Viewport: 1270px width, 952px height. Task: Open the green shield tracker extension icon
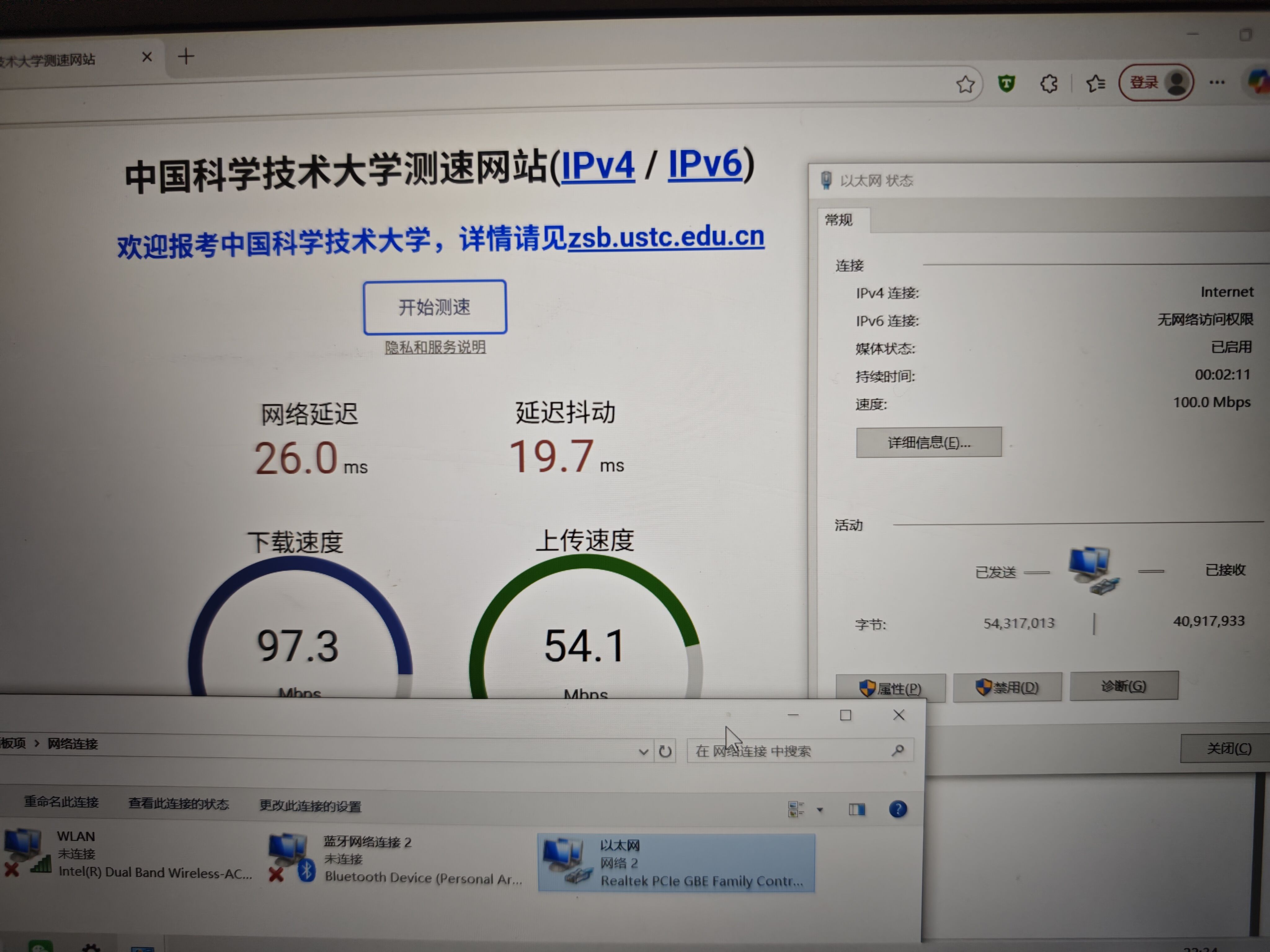click(x=1006, y=84)
